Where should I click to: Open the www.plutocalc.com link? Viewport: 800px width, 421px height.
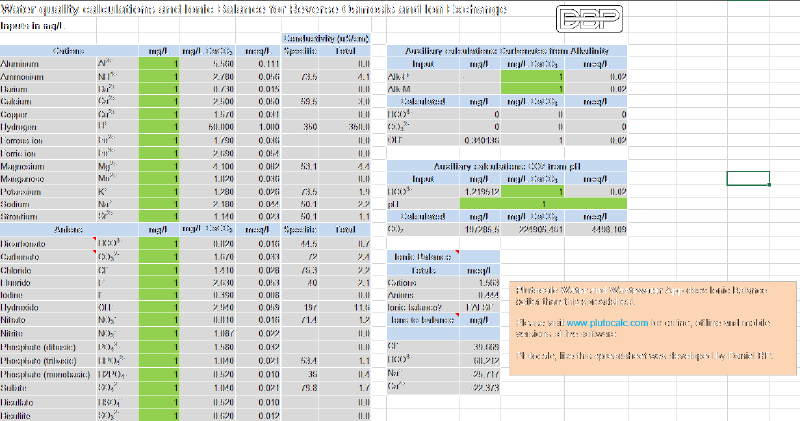(607, 323)
